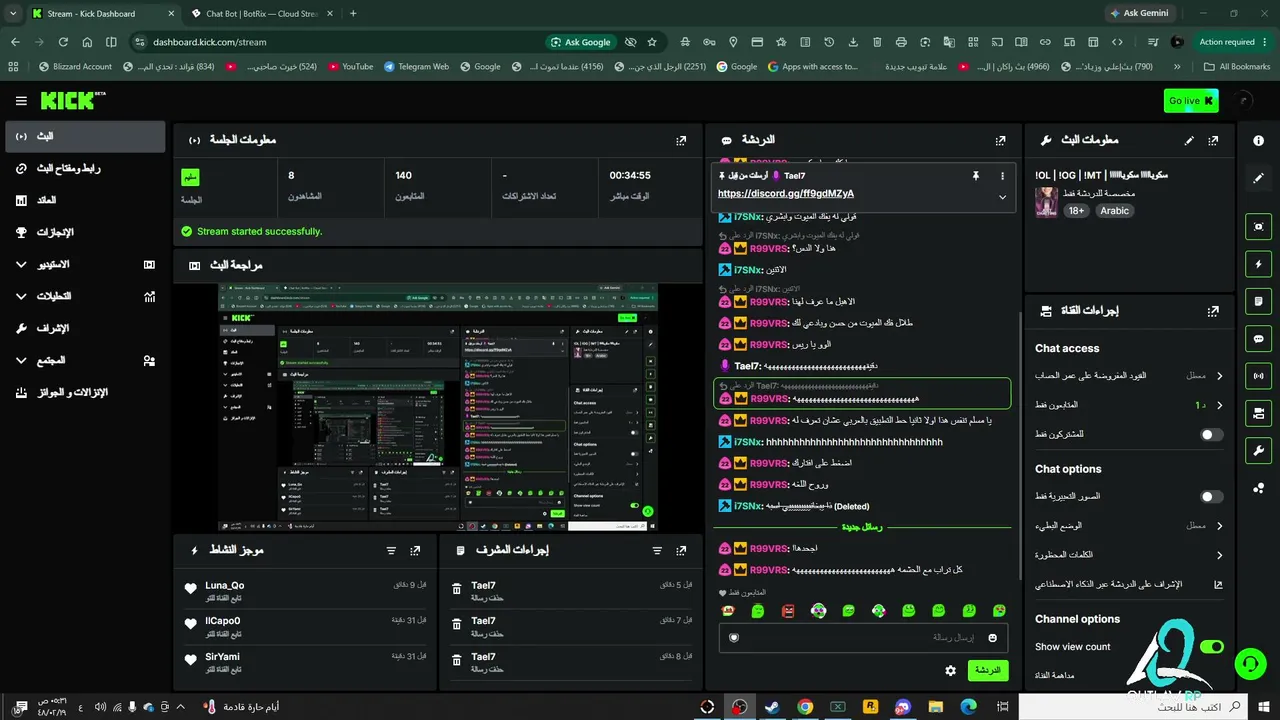Open Steam from the taskbar
The width and height of the screenshot is (1280, 720).
point(772,707)
